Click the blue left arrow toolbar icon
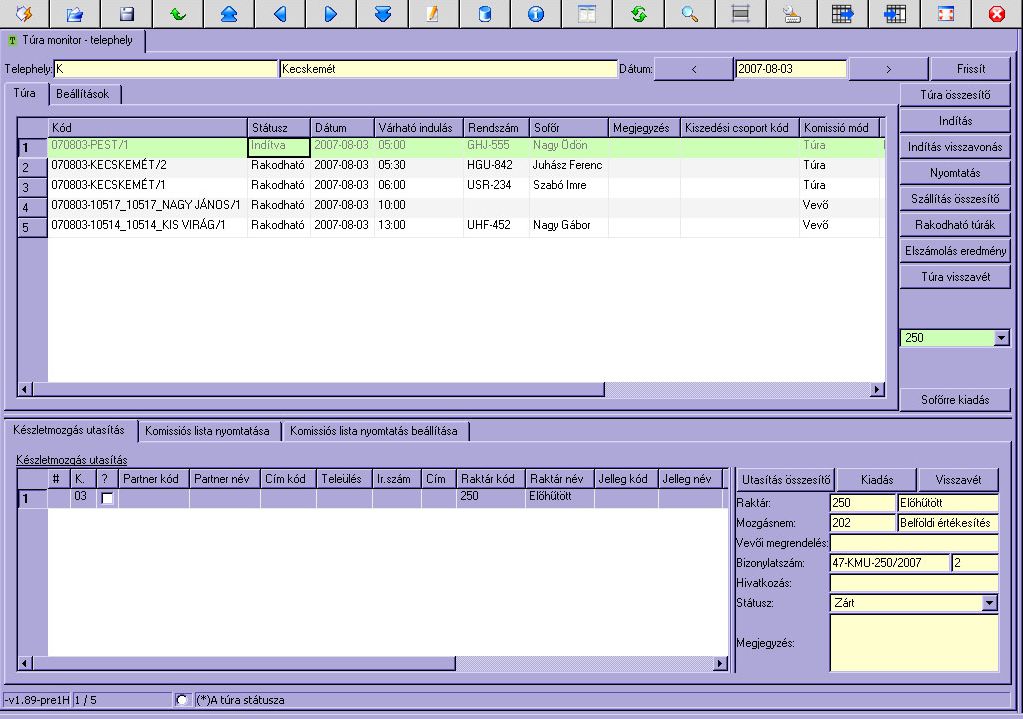 click(280, 14)
